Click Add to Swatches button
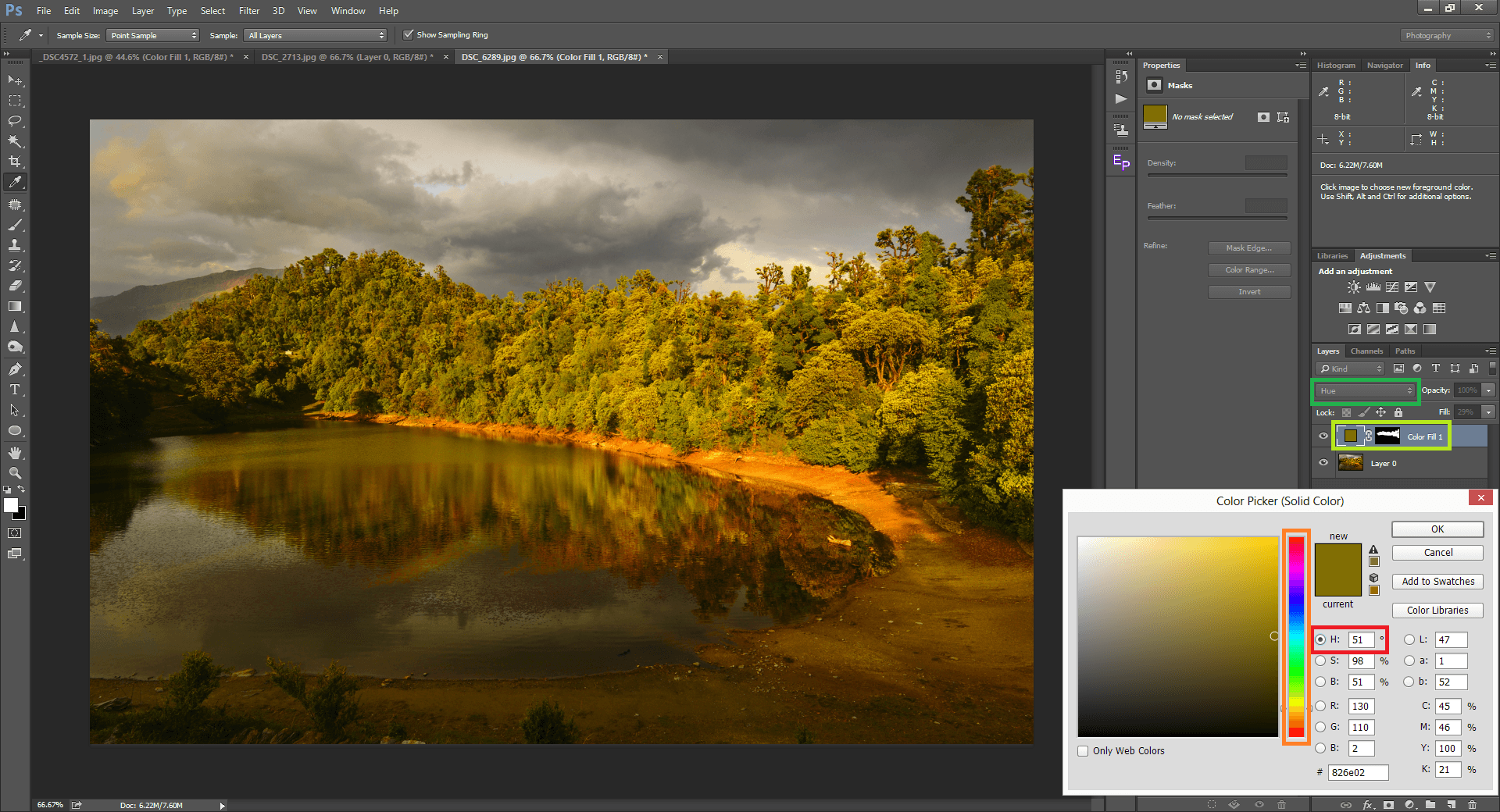Screen dimensions: 1500x812 (1437, 582)
